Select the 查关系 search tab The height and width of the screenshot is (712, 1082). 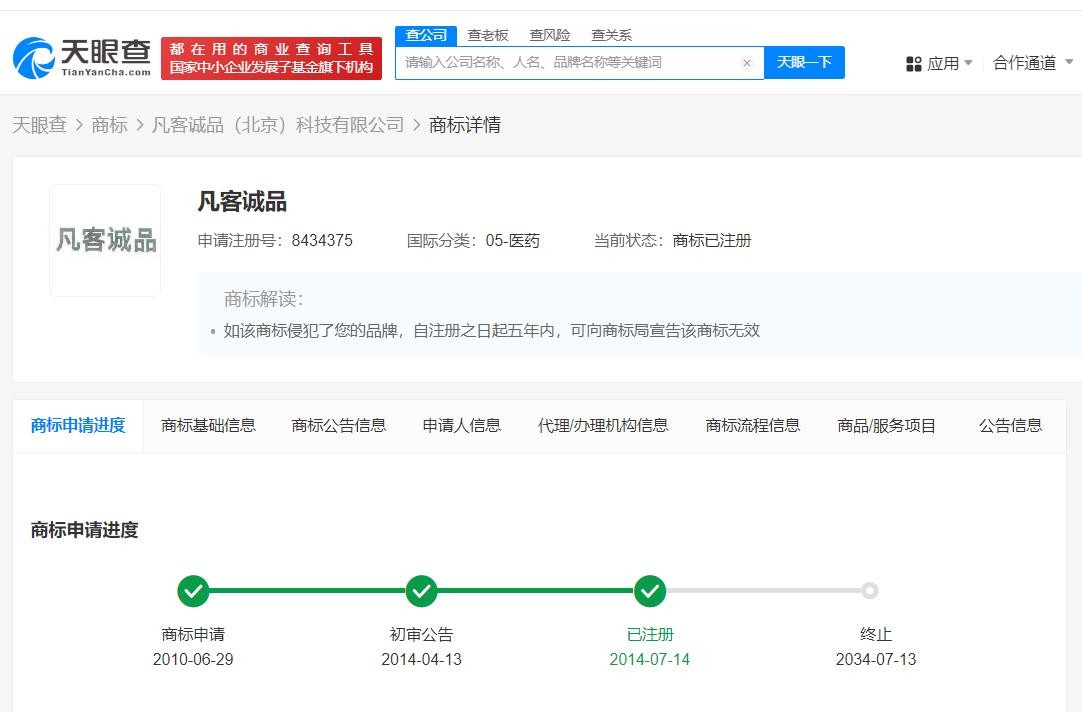click(611, 35)
